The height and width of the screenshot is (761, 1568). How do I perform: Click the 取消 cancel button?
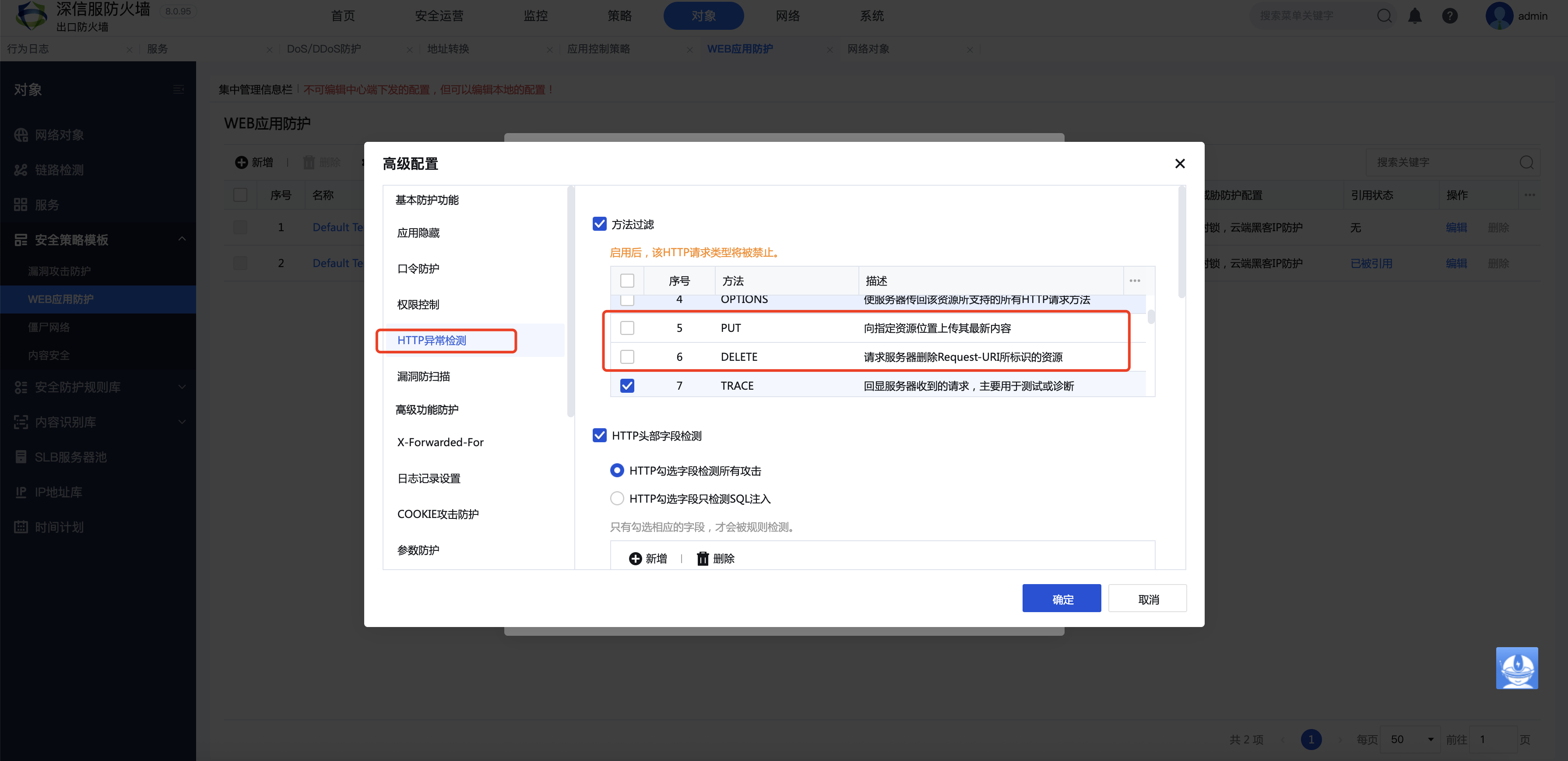[1147, 599]
